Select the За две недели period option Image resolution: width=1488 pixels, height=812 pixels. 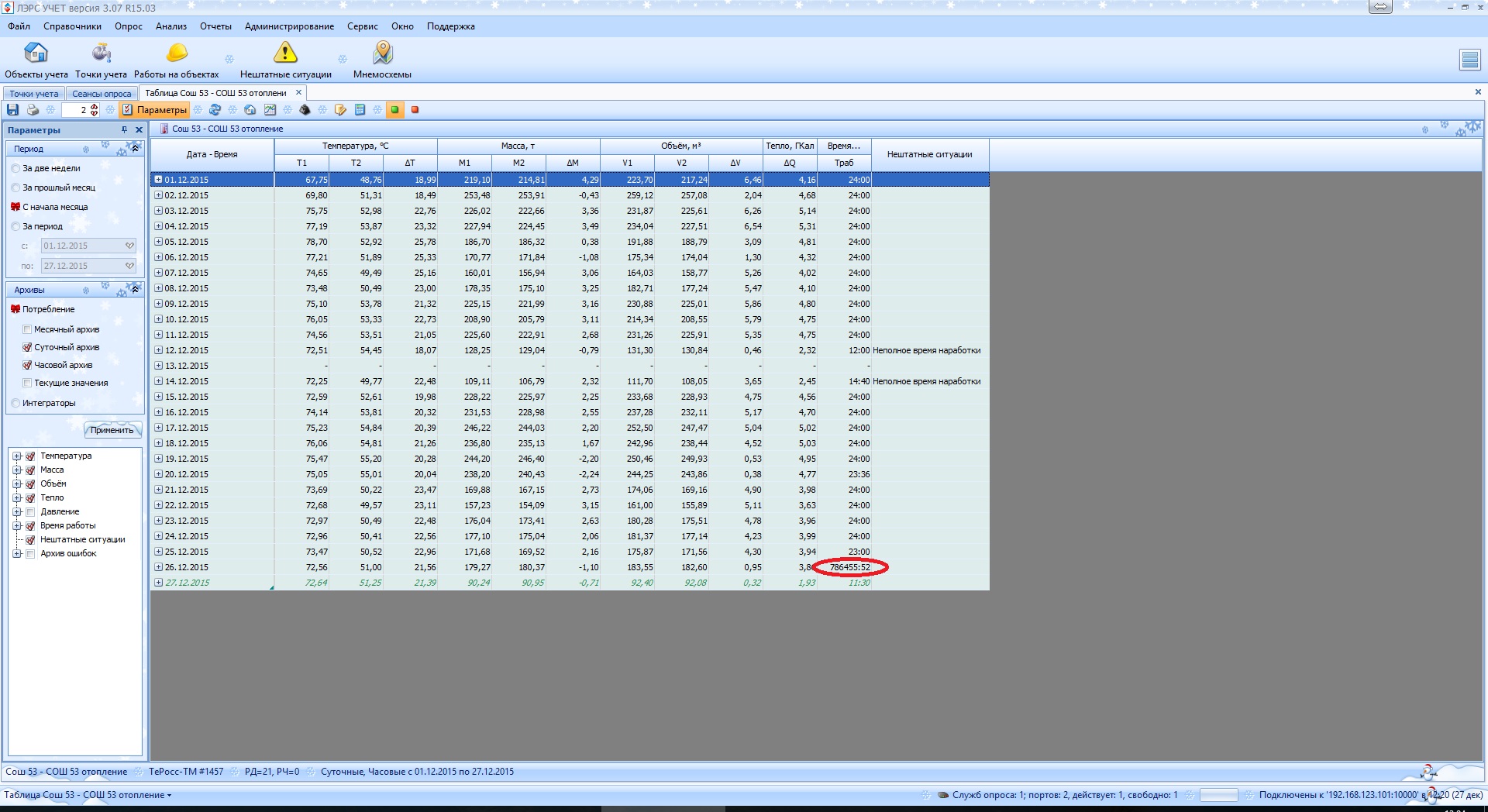[15, 168]
